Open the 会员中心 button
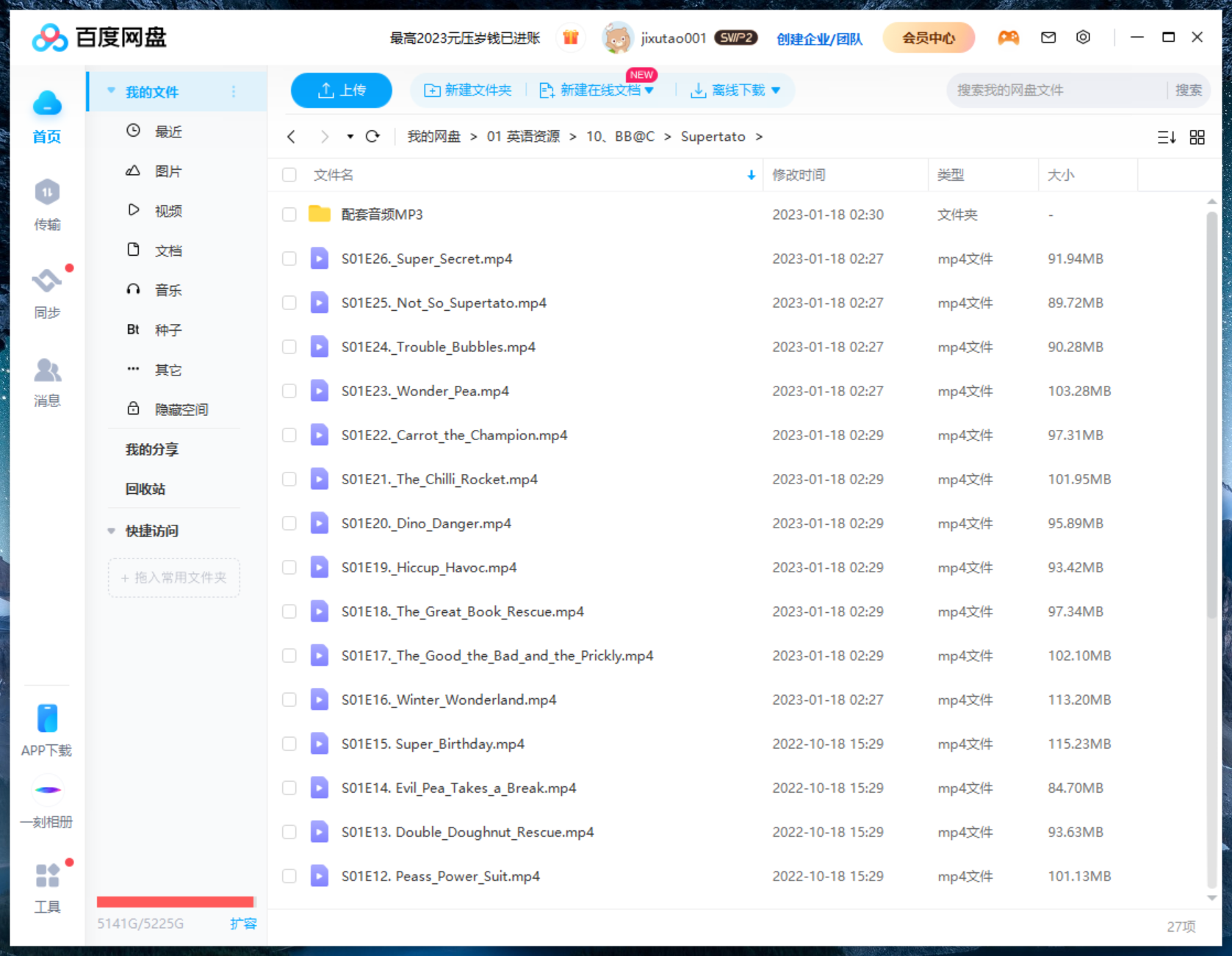This screenshot has height=956, width=1232. [x=929, y=37]
